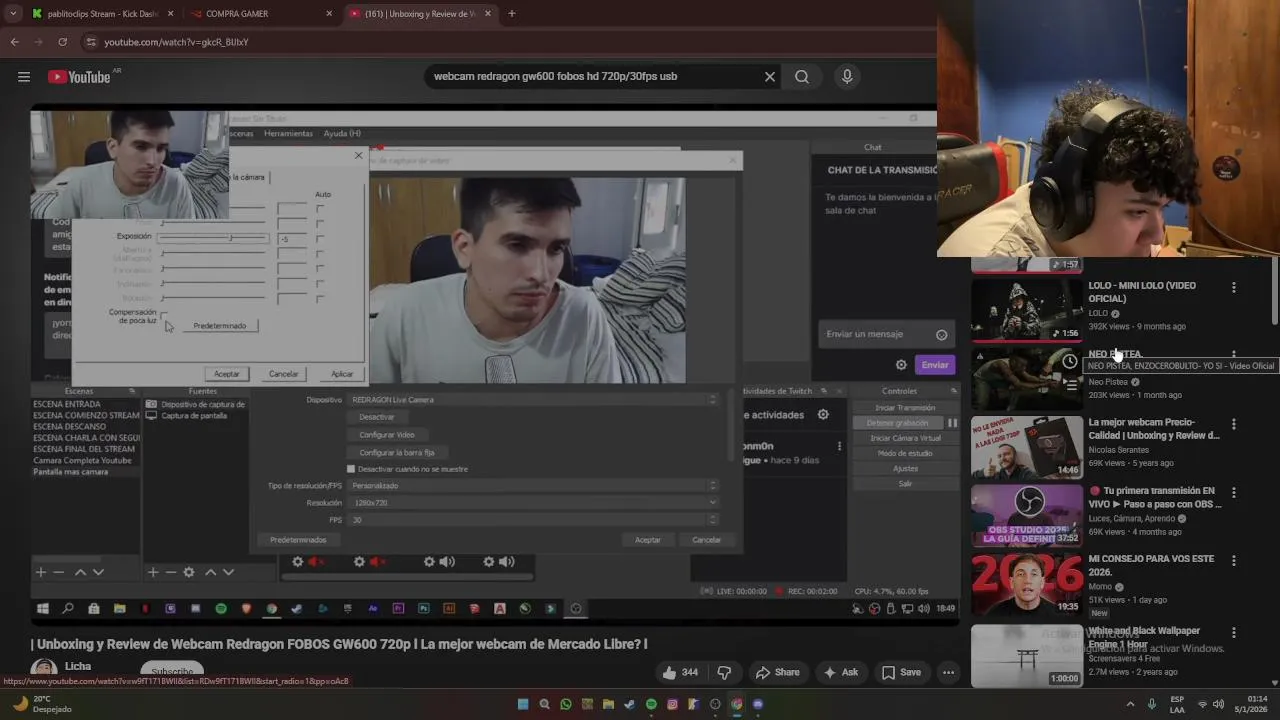Open options for Tu primera transmisión video
Viewport: 1280px width, 720px height.
coord(1233,493)
